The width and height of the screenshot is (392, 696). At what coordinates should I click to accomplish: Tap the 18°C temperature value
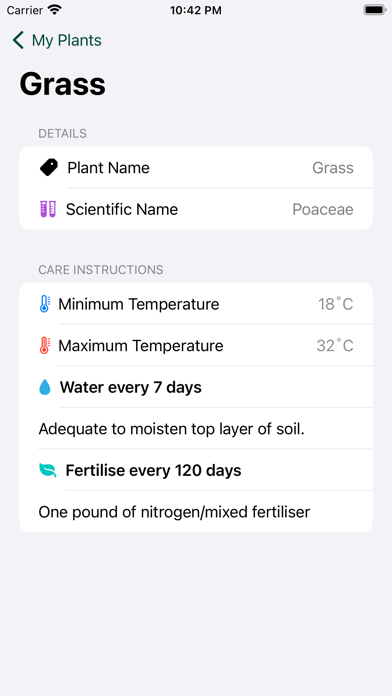(336, 304)
